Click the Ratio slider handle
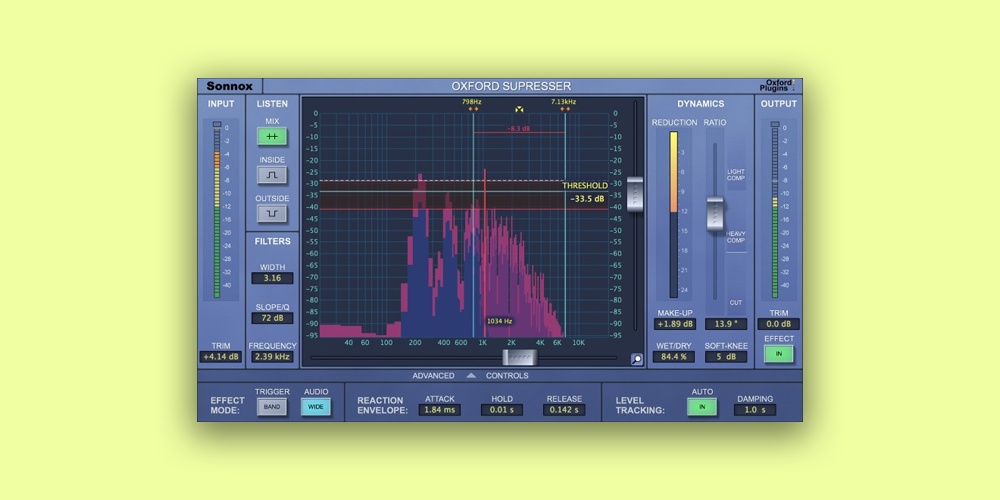Screen dimensions: 1000x500 click(x=714, y=212)
